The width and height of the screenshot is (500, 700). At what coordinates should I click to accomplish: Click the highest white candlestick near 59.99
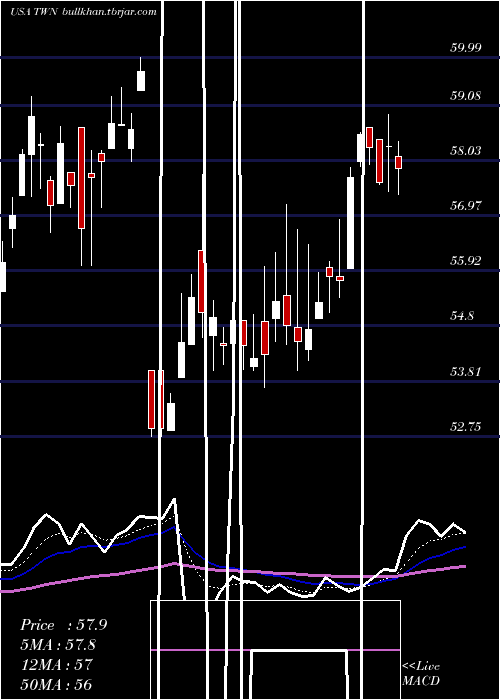point(141,81)
